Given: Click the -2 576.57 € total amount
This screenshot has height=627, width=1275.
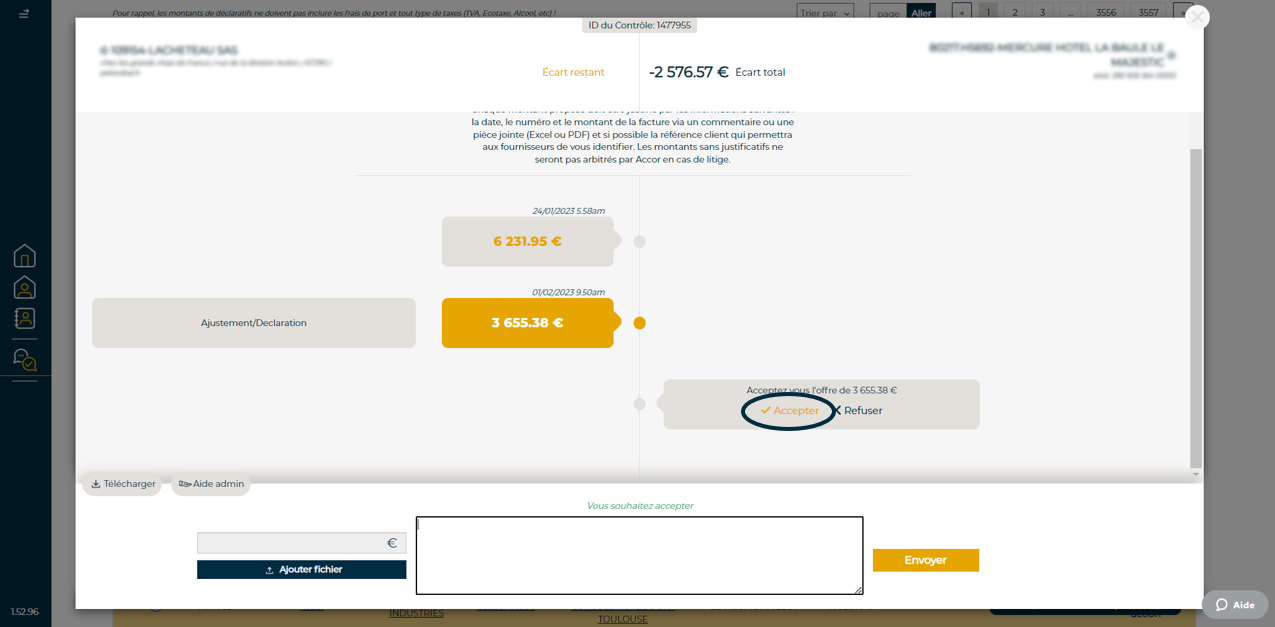Looking at the screenshot, I should [x=689, y=72].
